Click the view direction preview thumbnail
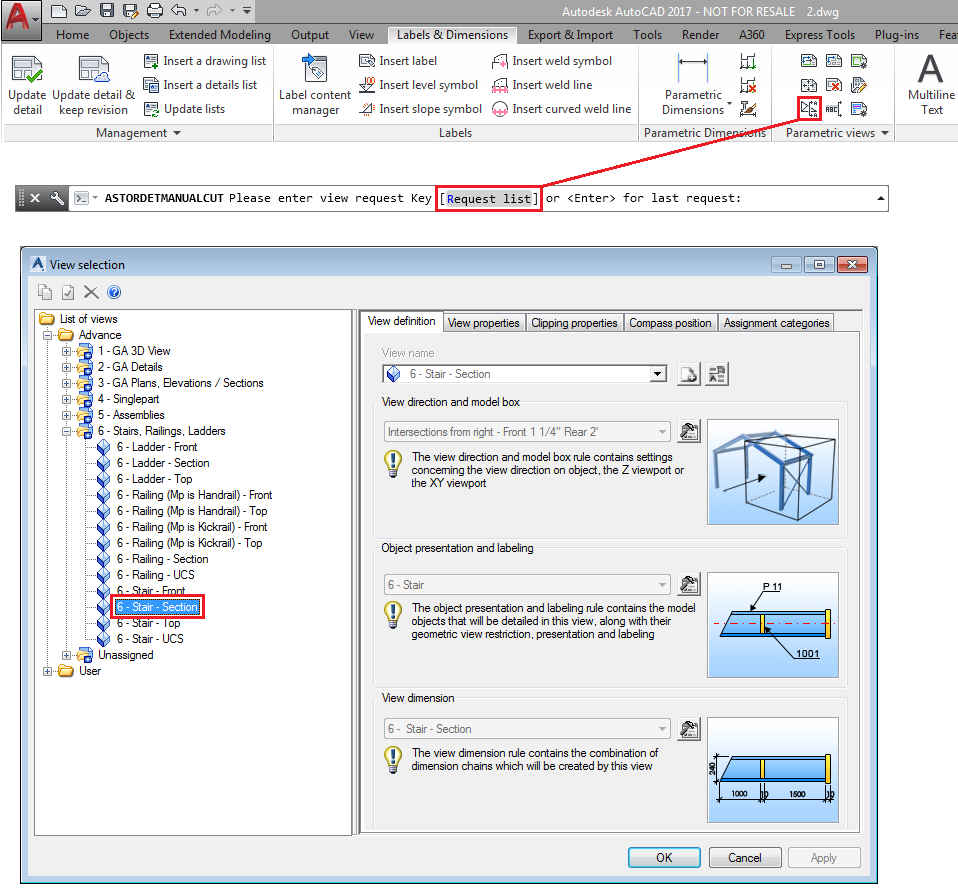Viewport: 958px width, 896px height. click(773, 472)
